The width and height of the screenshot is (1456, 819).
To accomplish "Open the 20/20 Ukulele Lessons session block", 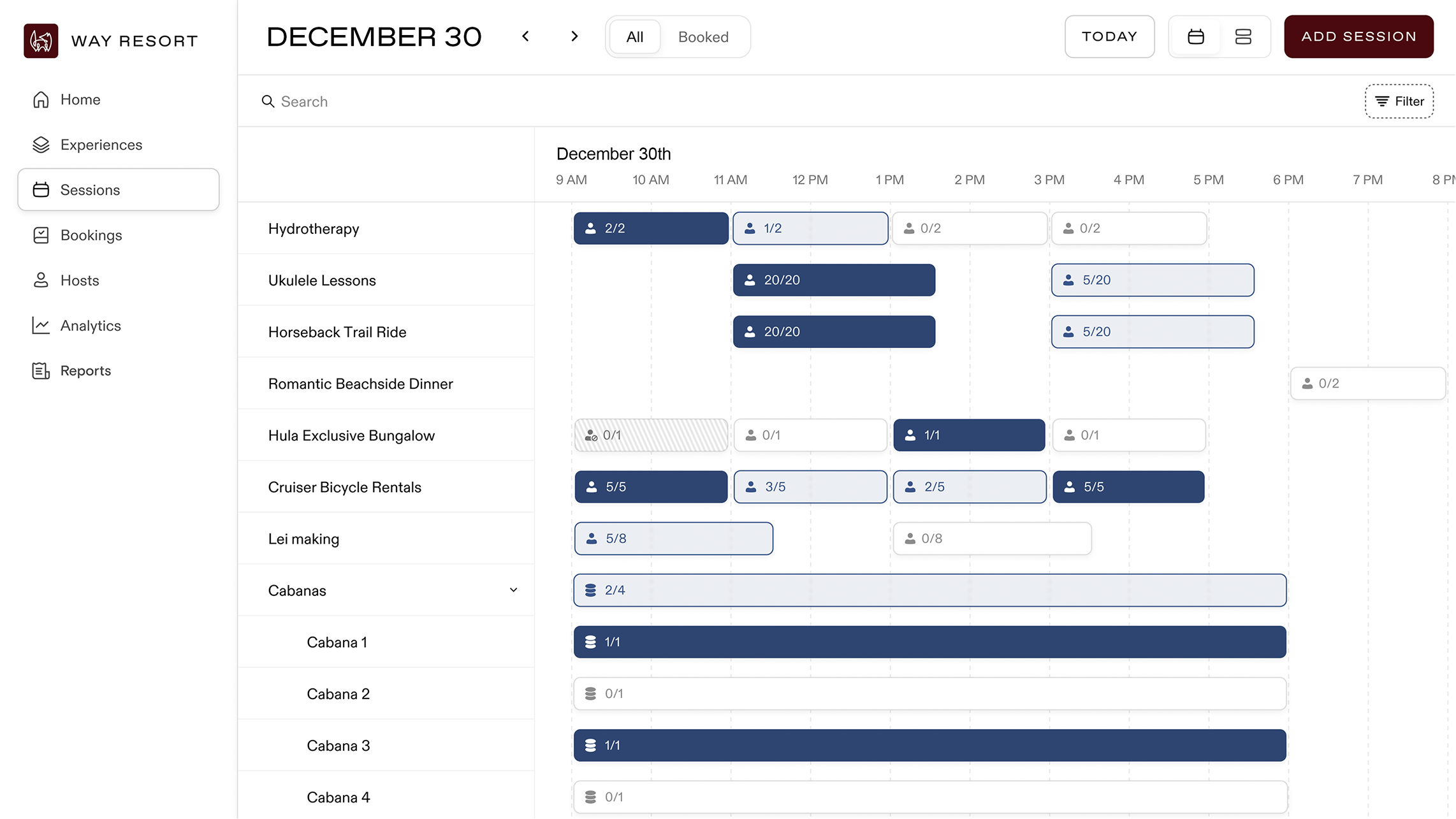I will (834, 280).
